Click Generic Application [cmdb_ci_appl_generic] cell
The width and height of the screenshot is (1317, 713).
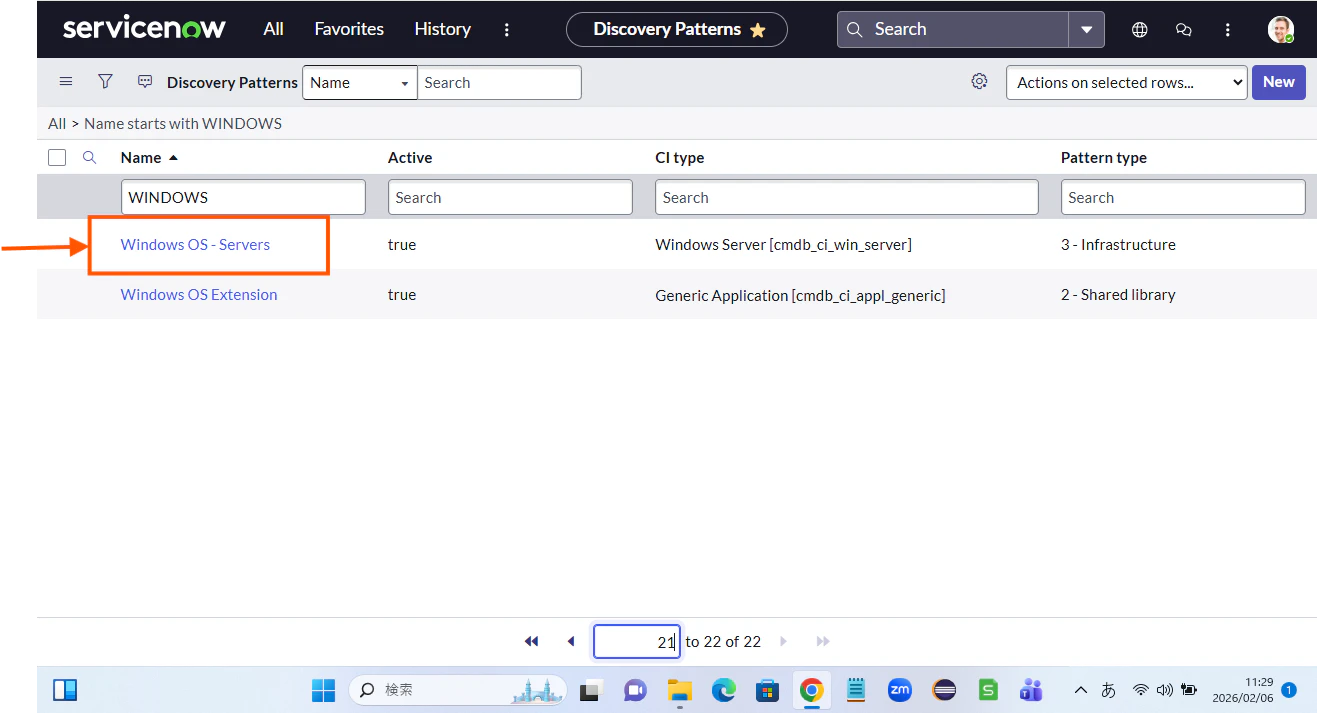pos(800,295)
